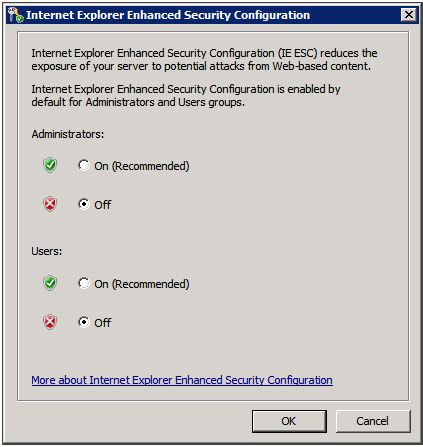Click the keys icon in the title bar
423x447 pixels.
(15, 15)
